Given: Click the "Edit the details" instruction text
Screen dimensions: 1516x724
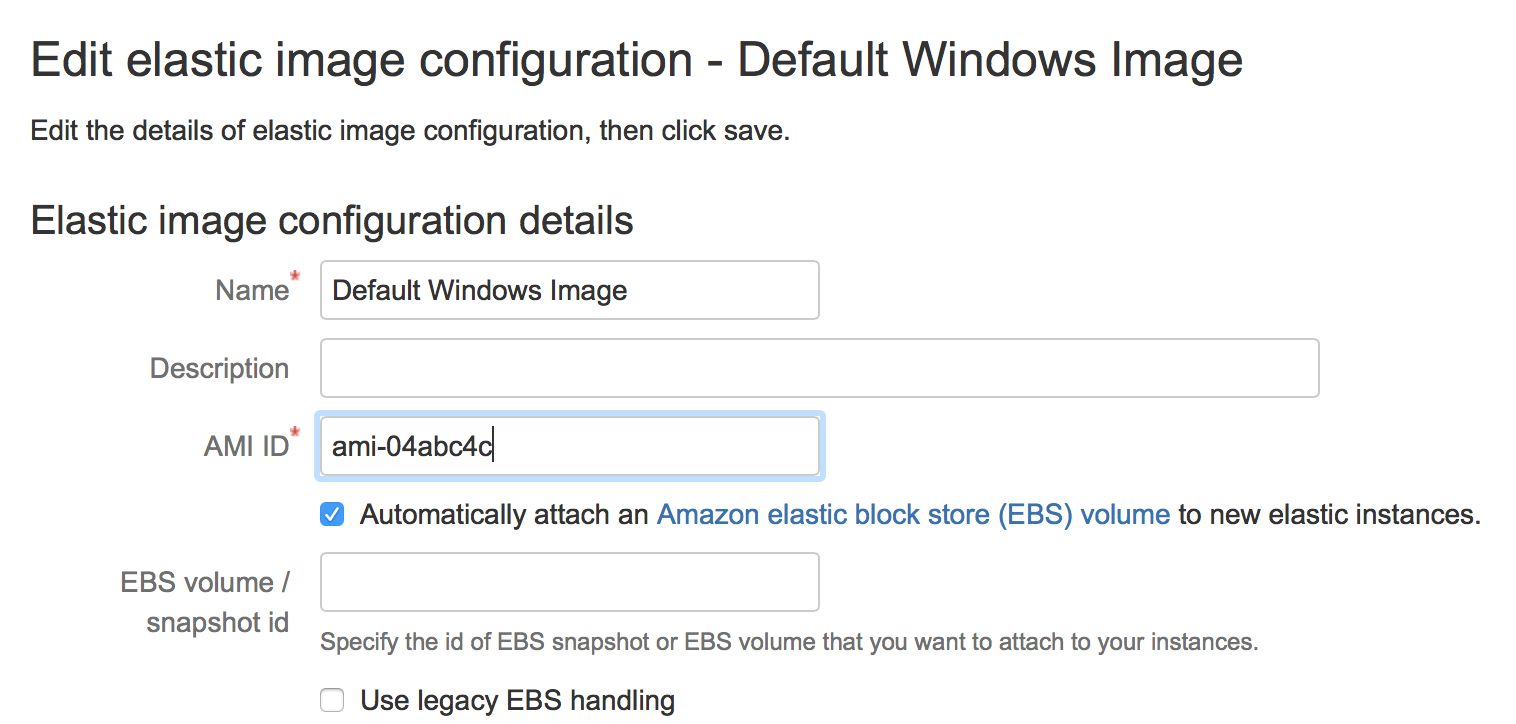Looking at the screenshot, I should pyautogui.click(x=410, y=131).
